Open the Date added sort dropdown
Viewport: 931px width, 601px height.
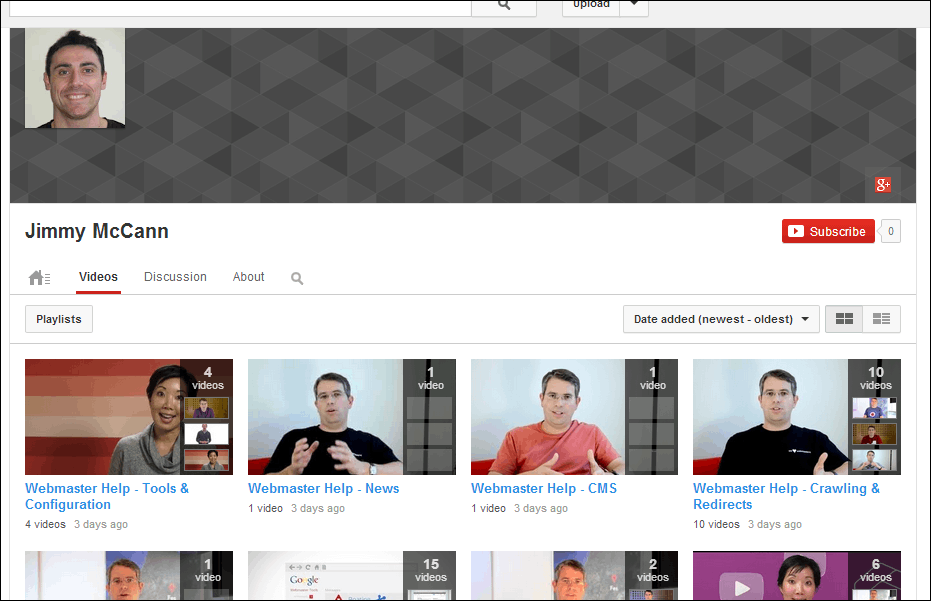(721, 319)
